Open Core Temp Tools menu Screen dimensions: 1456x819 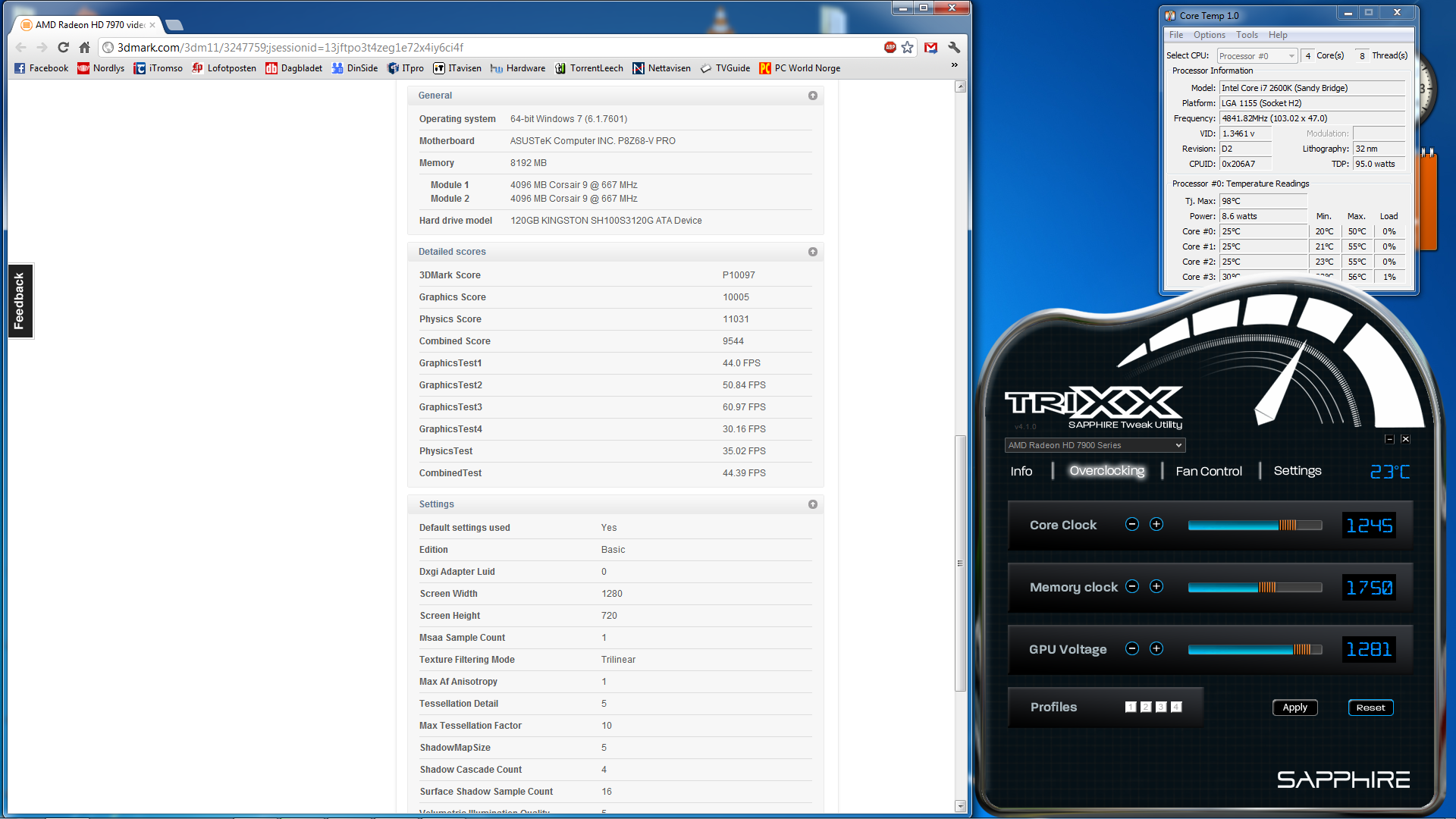pyautogui.click(x=1247, y=35)
